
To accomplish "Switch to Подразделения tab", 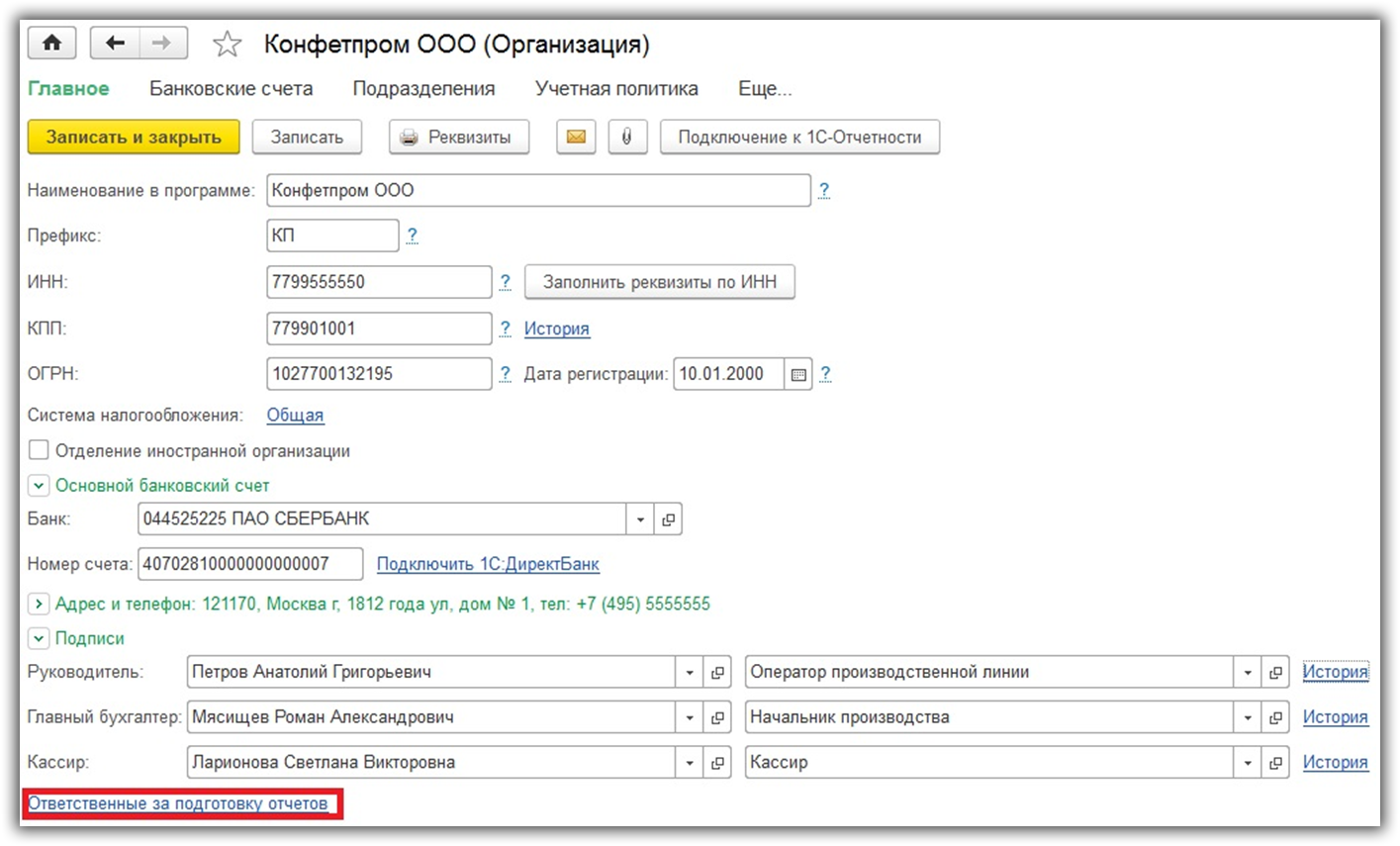I will 423,89.
